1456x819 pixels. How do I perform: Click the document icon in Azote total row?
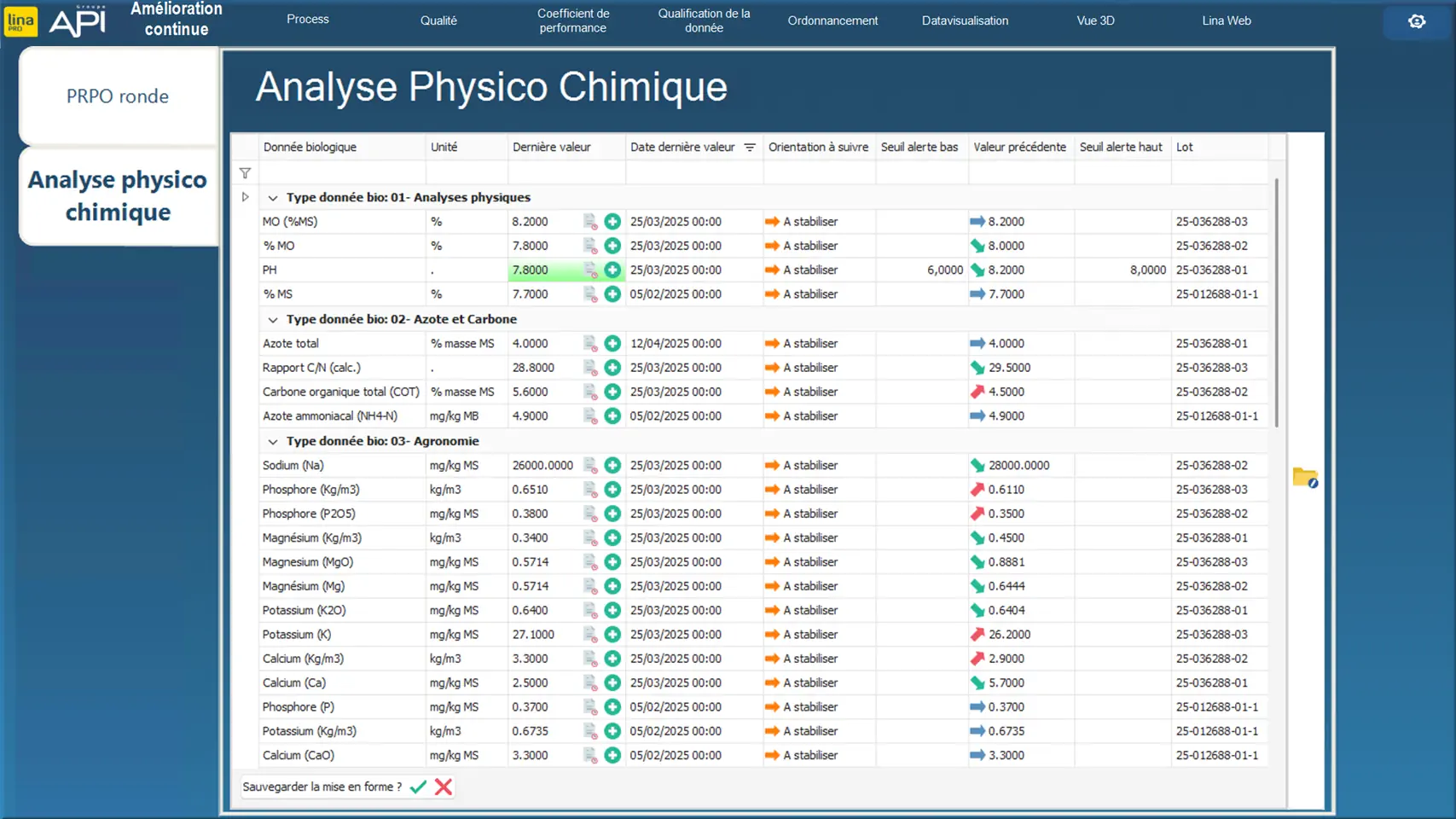(590, 343)
